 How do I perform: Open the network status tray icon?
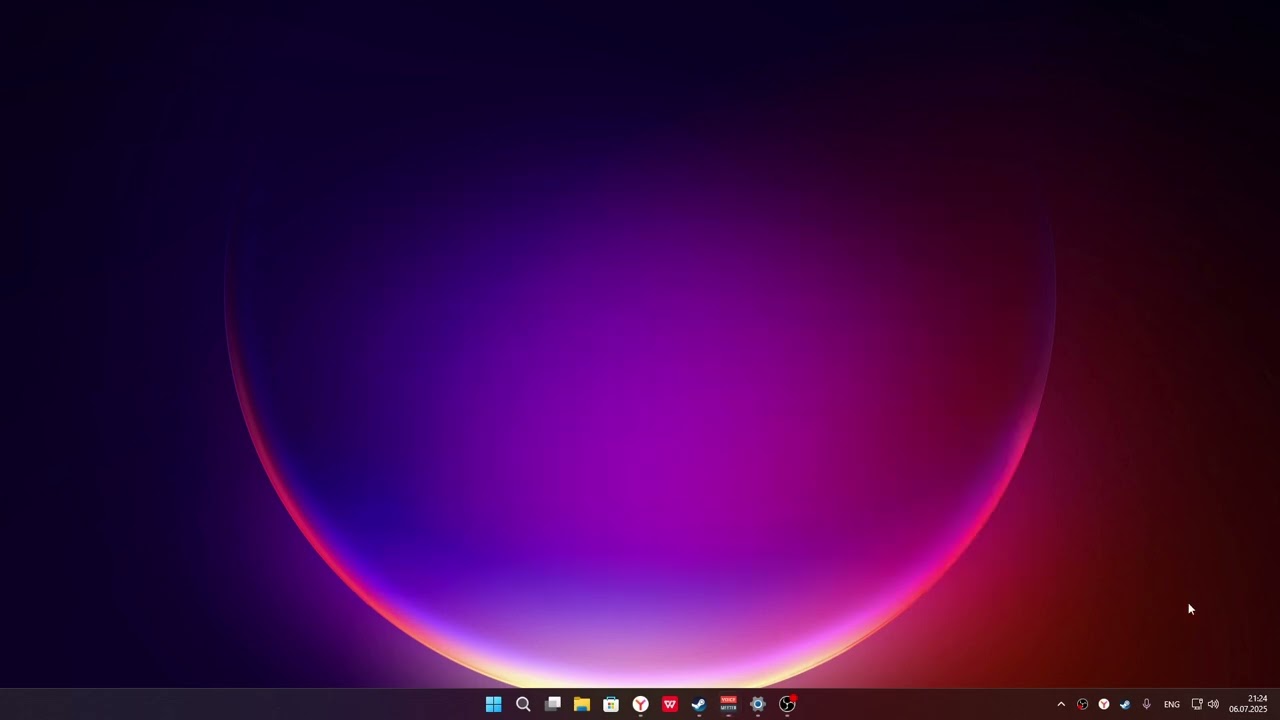click(x=1197, y=704)
